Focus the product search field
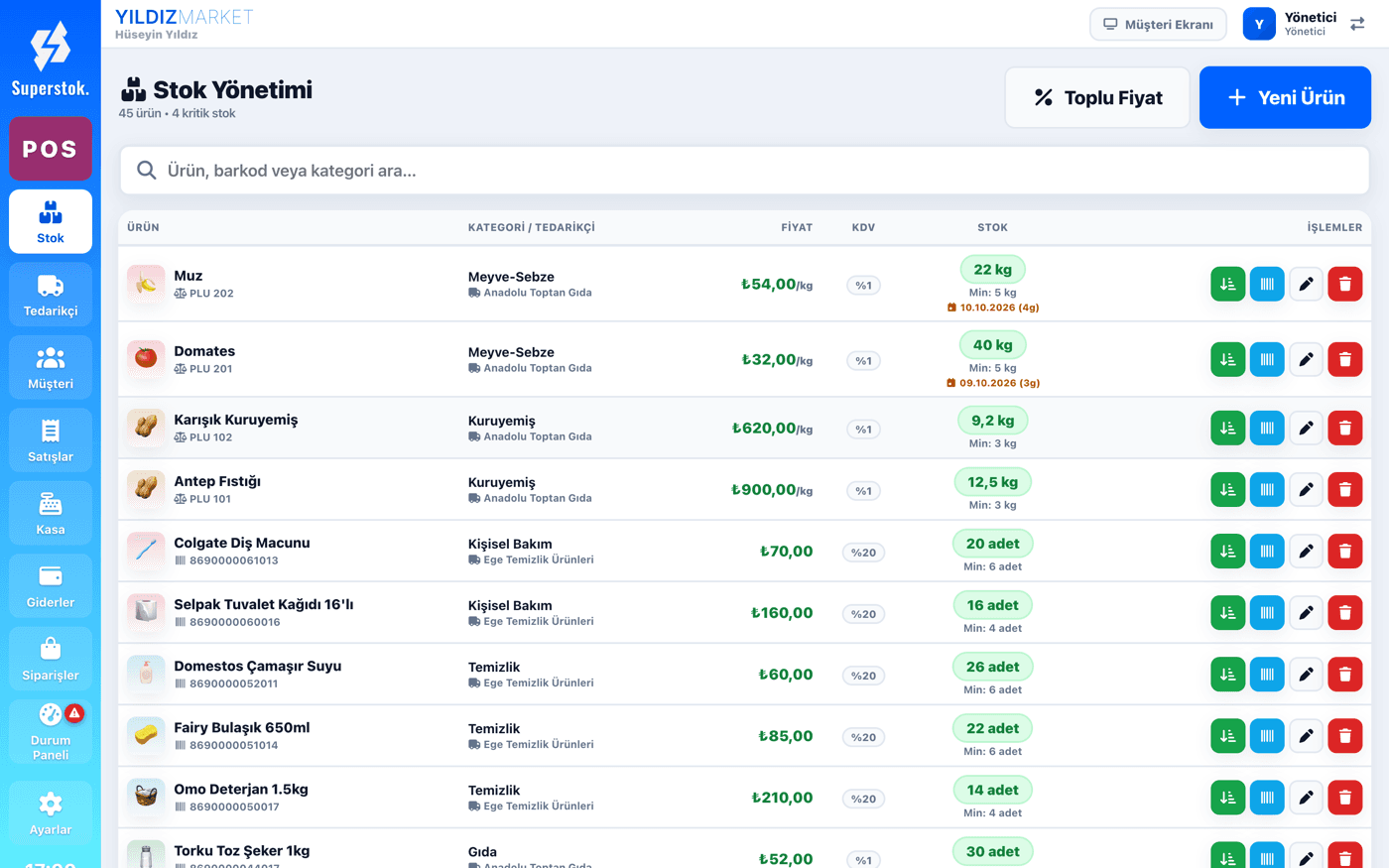 744,171
